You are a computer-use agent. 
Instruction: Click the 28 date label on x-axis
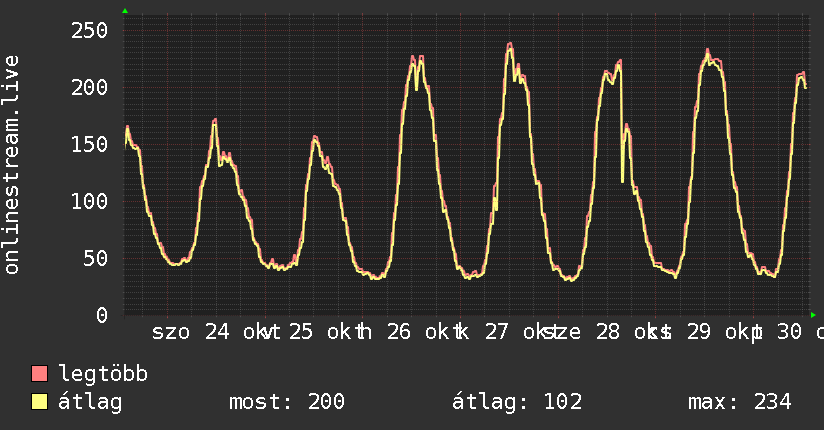[608, 332]
